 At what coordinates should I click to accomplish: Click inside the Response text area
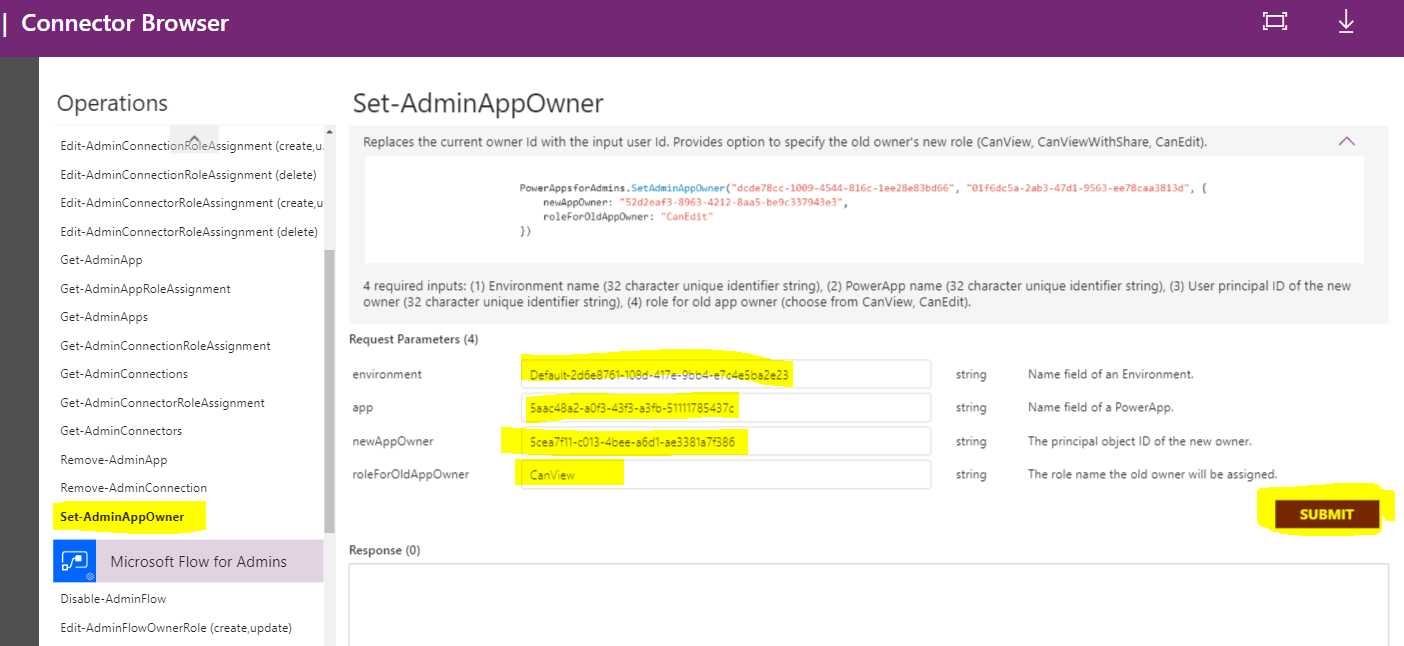click(868, 605)
